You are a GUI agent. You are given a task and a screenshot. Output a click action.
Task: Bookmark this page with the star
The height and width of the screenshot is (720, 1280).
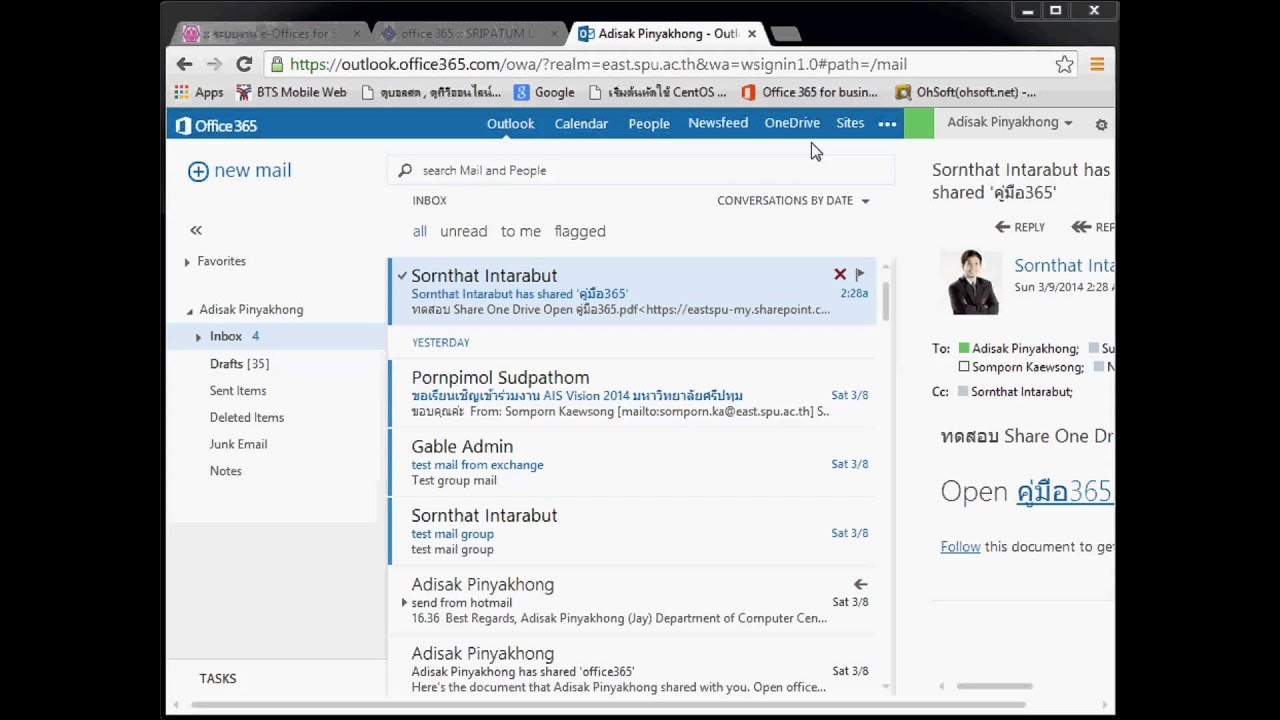point(1064,64)
